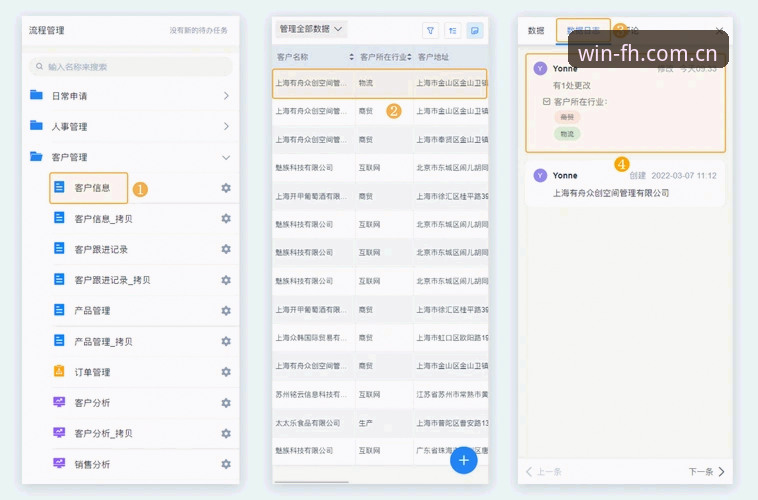758x500 pixels.
Task: Switch to the 数据 tab
Action: pyautogui.click(x=536, y=30)
